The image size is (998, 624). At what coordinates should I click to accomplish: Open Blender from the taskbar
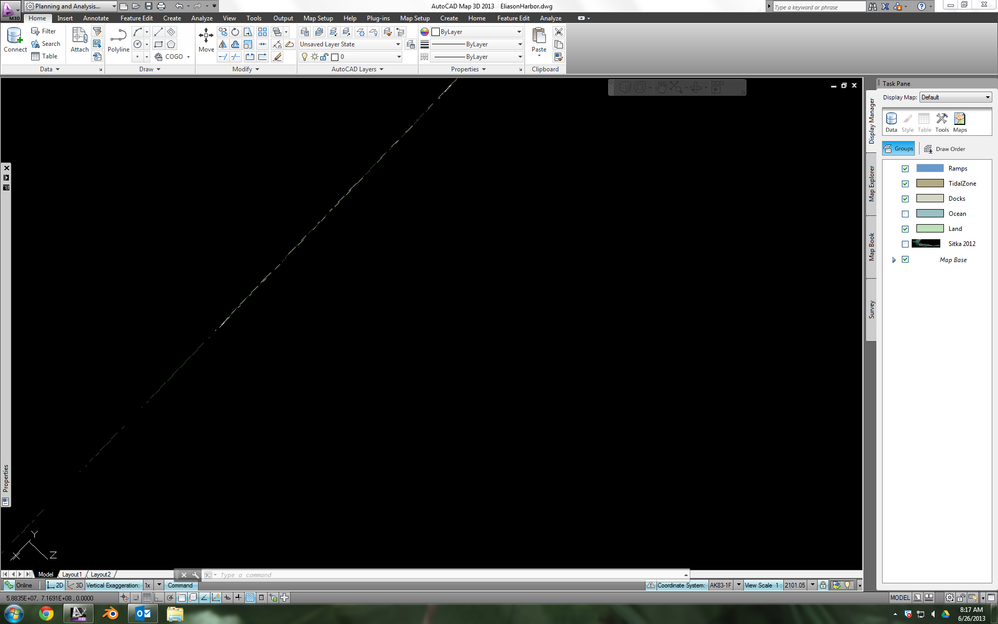(111, 614)
